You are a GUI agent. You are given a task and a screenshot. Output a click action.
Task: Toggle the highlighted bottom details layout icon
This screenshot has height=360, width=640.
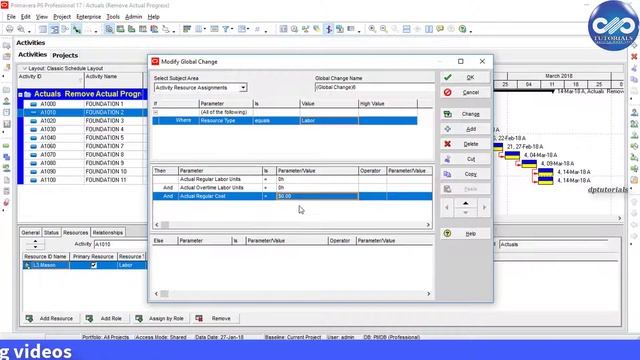click(109, 29)
